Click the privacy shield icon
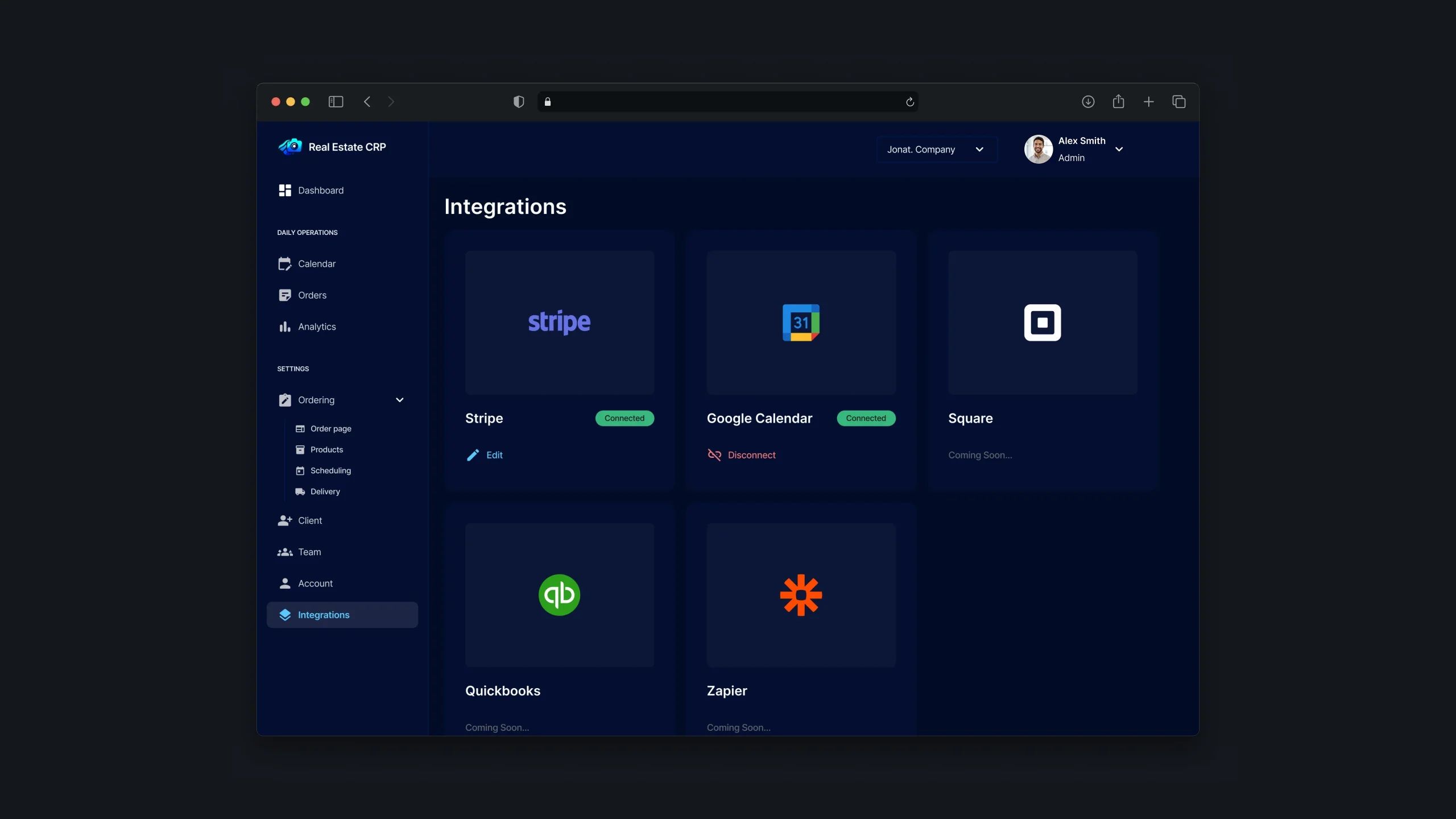This screenshot has width=1456, height=819. 519,102
